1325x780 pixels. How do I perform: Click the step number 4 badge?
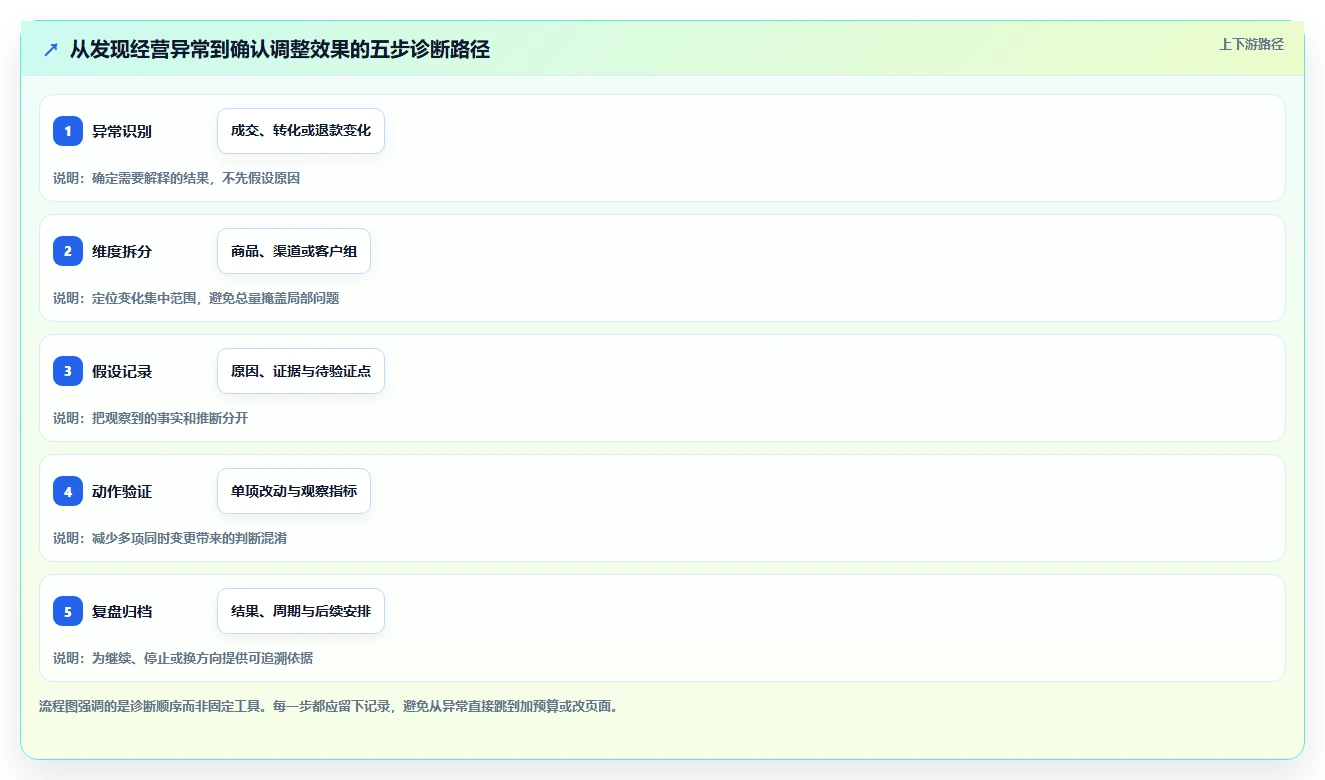(68, 491)
